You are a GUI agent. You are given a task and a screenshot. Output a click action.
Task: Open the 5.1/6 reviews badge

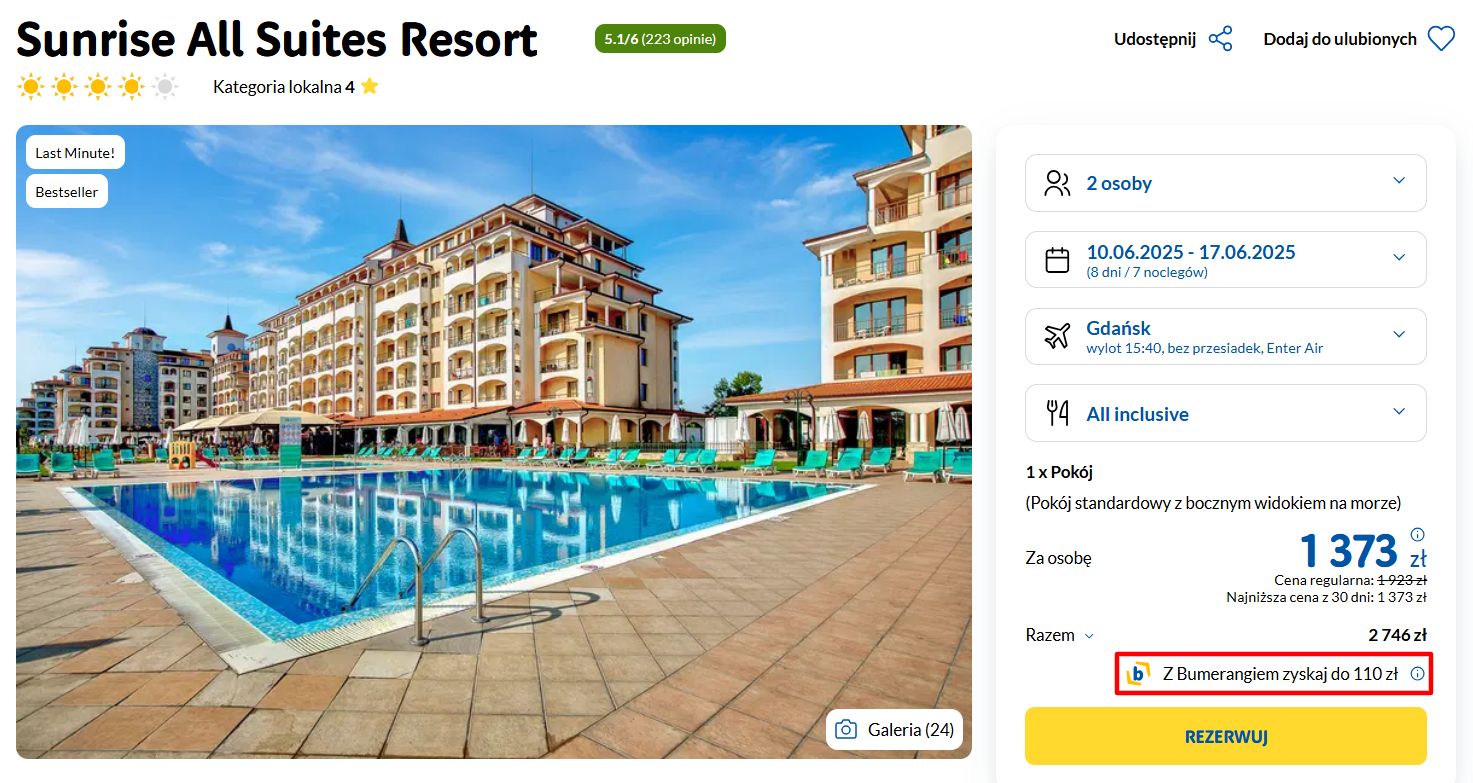[660, 39]
